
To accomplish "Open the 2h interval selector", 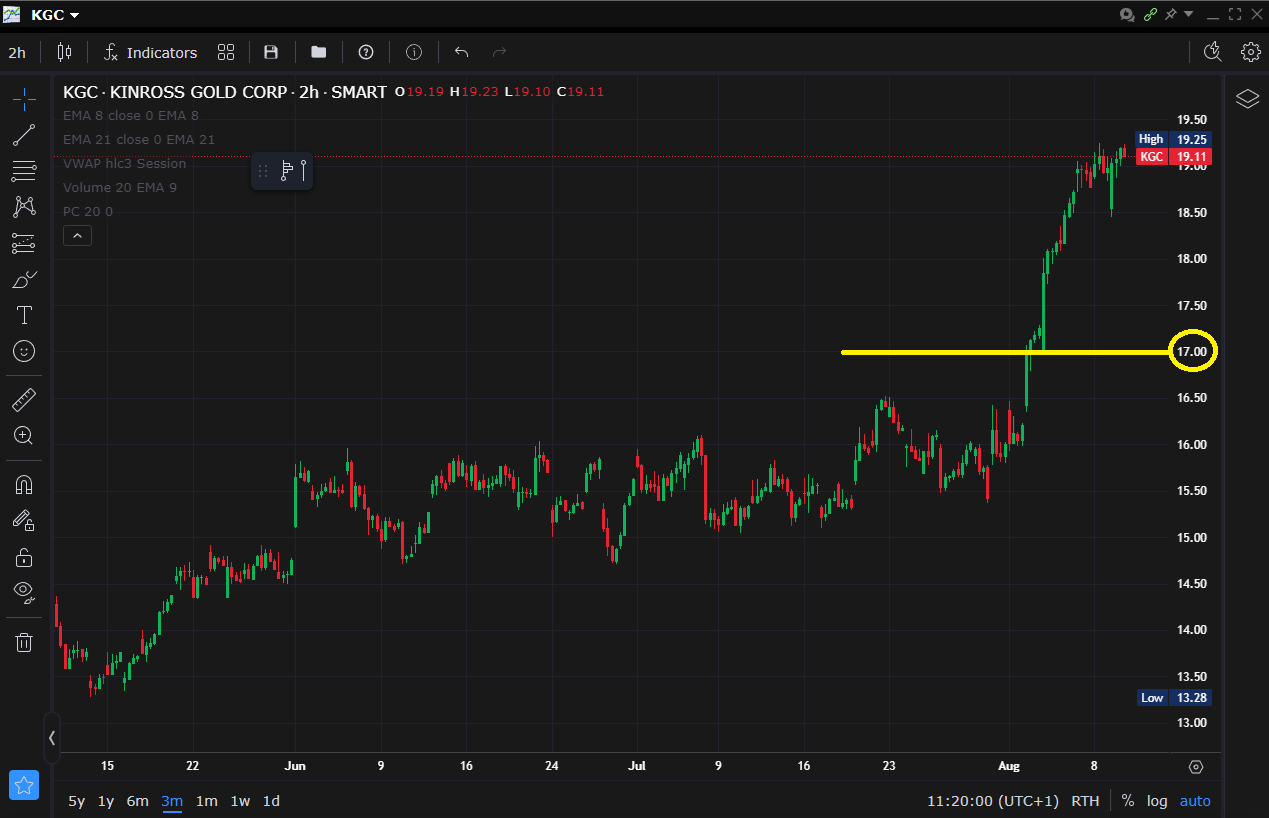I will click(x=17, y=52).
